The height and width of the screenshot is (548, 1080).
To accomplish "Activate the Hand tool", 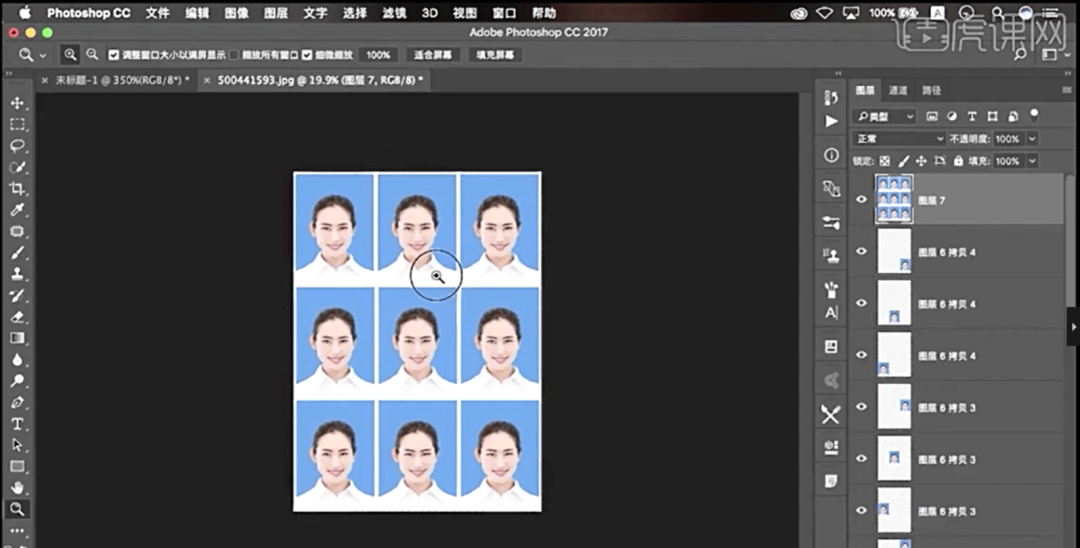I will click(18, 487).
